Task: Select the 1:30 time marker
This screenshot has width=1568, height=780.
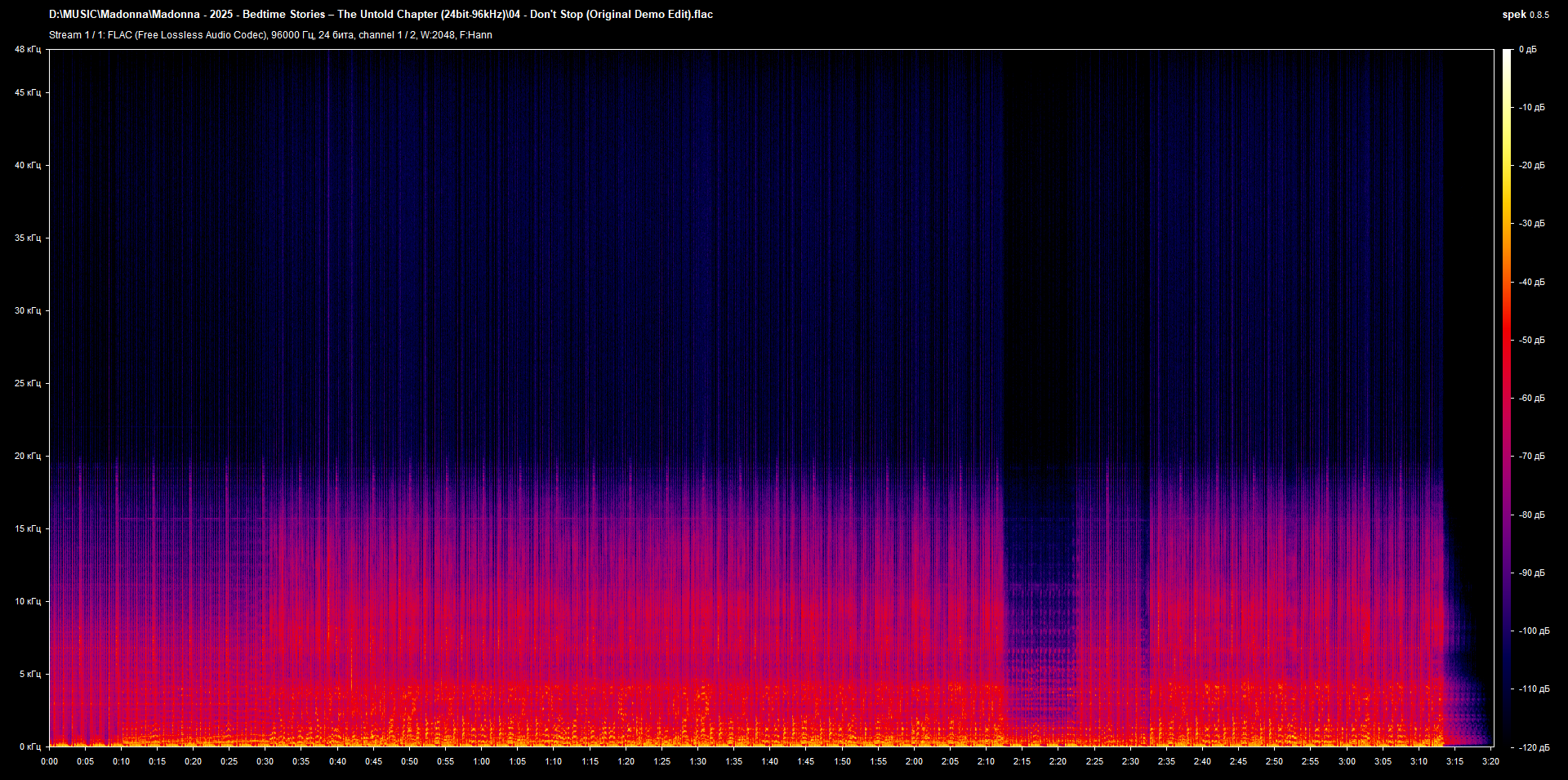Action: click(x=697, y=761)
